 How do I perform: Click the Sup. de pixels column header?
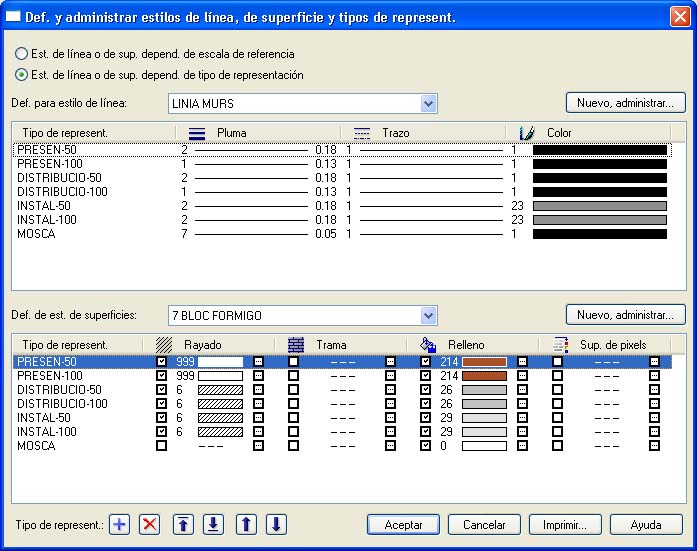(x=605, y=345)
